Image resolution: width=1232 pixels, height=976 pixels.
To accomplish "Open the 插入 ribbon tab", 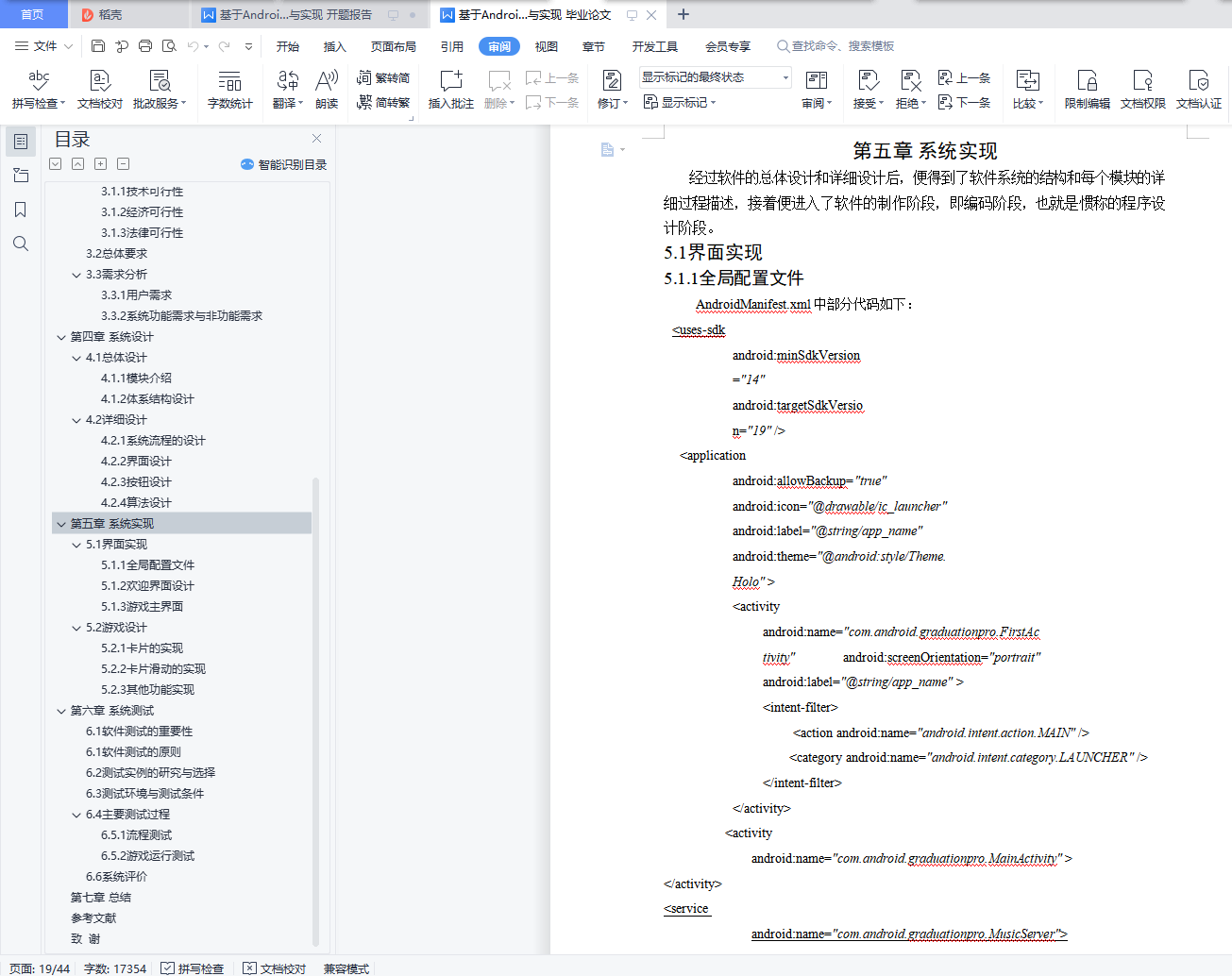I will pyautogui.click(x=335, y=46).
